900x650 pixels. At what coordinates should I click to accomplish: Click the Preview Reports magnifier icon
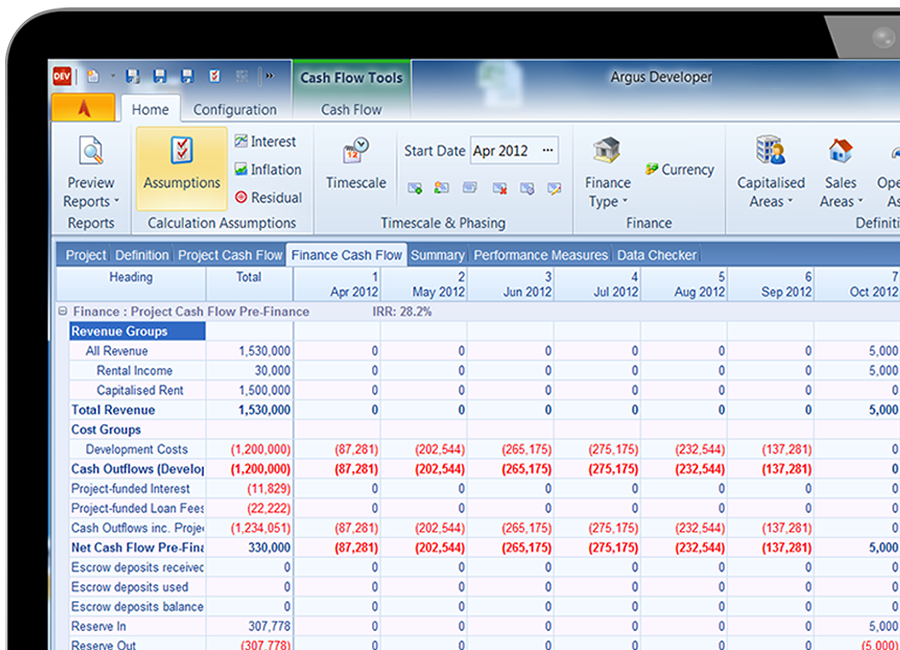click(91, 150)
